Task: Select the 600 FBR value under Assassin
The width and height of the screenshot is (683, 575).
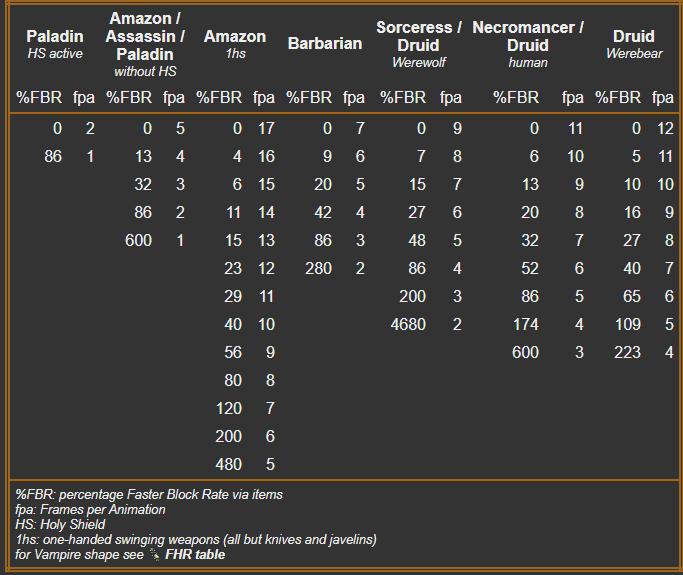Action: point(138,240)
